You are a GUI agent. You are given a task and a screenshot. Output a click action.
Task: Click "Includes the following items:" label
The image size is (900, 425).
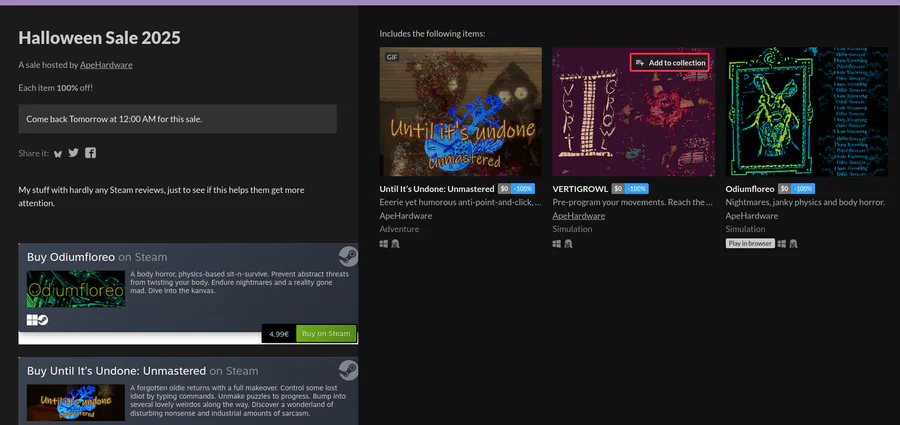432,34
